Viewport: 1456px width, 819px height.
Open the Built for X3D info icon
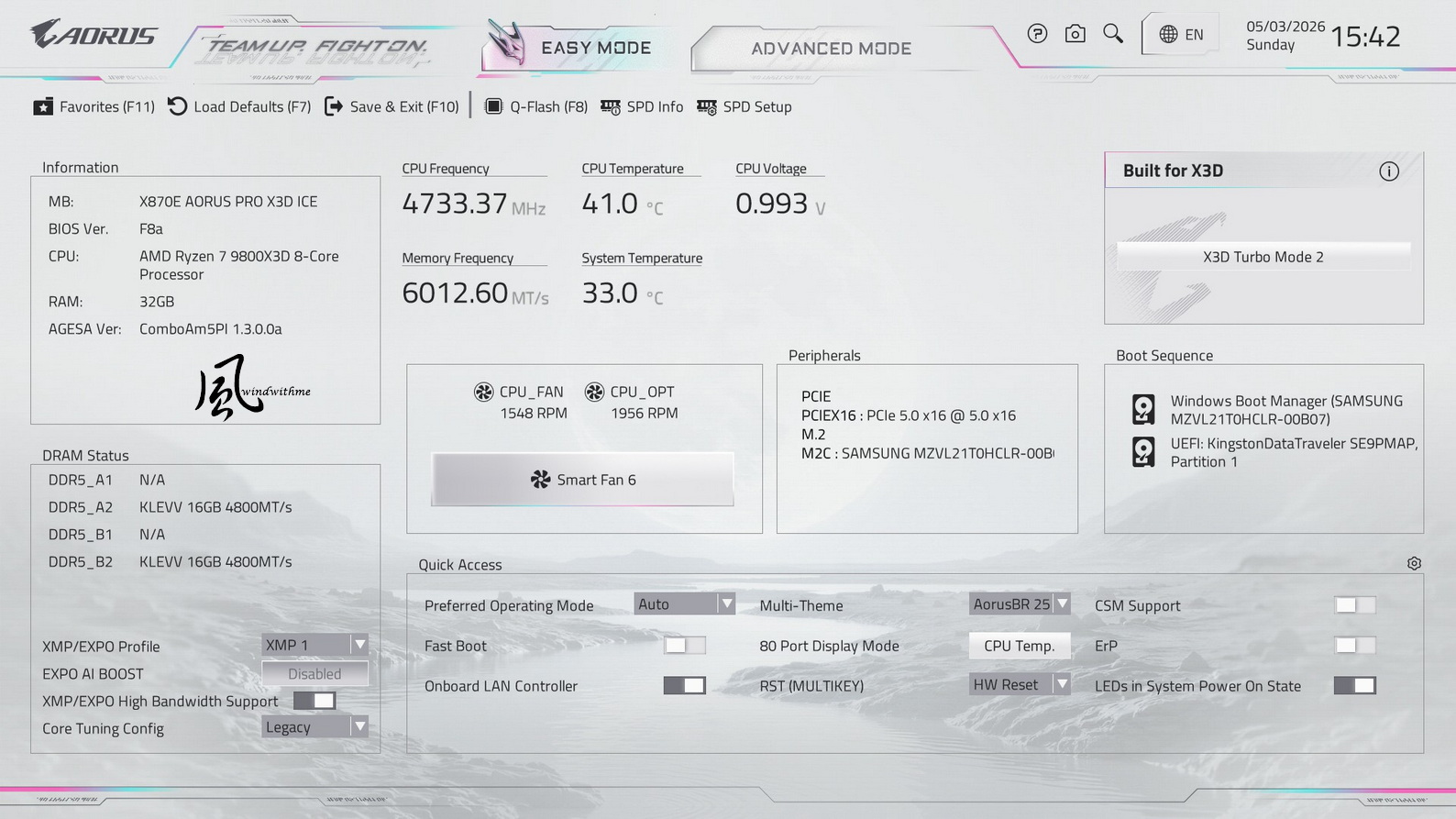[x=1389, y=171]
